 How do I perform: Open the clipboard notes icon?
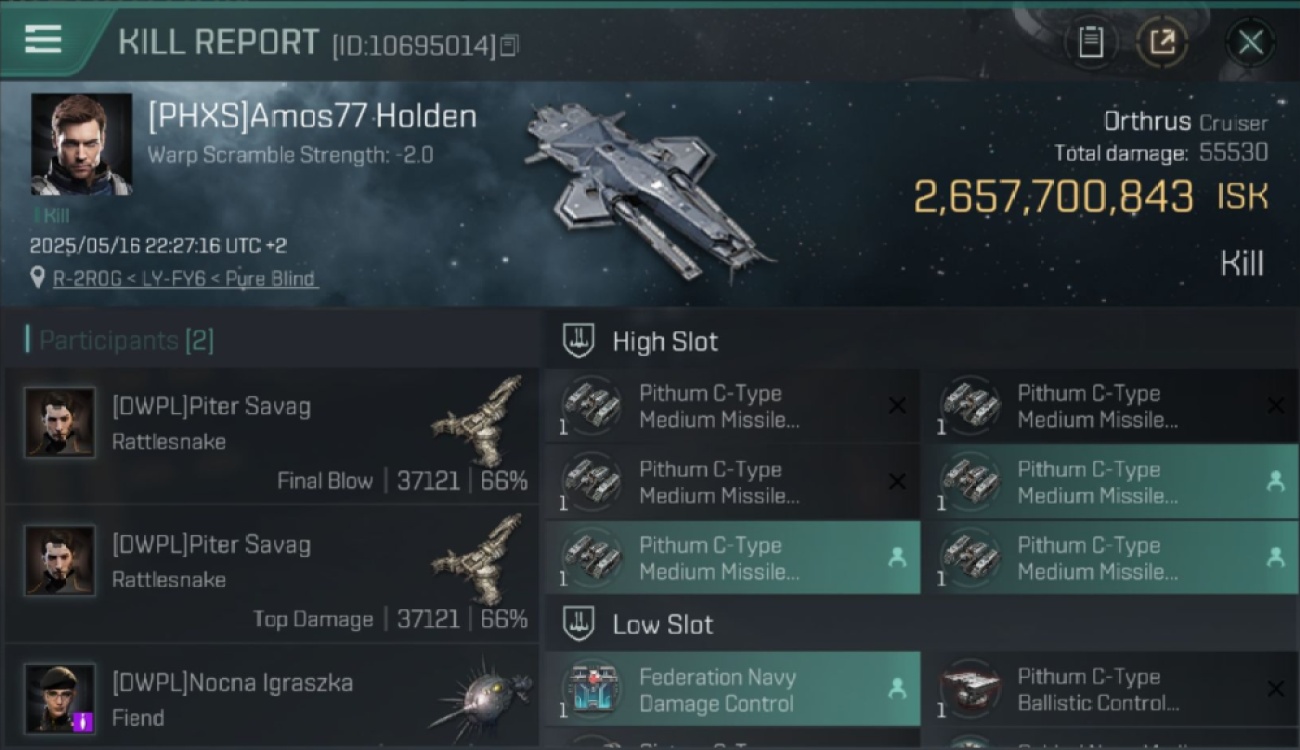tap(1091, 42)
